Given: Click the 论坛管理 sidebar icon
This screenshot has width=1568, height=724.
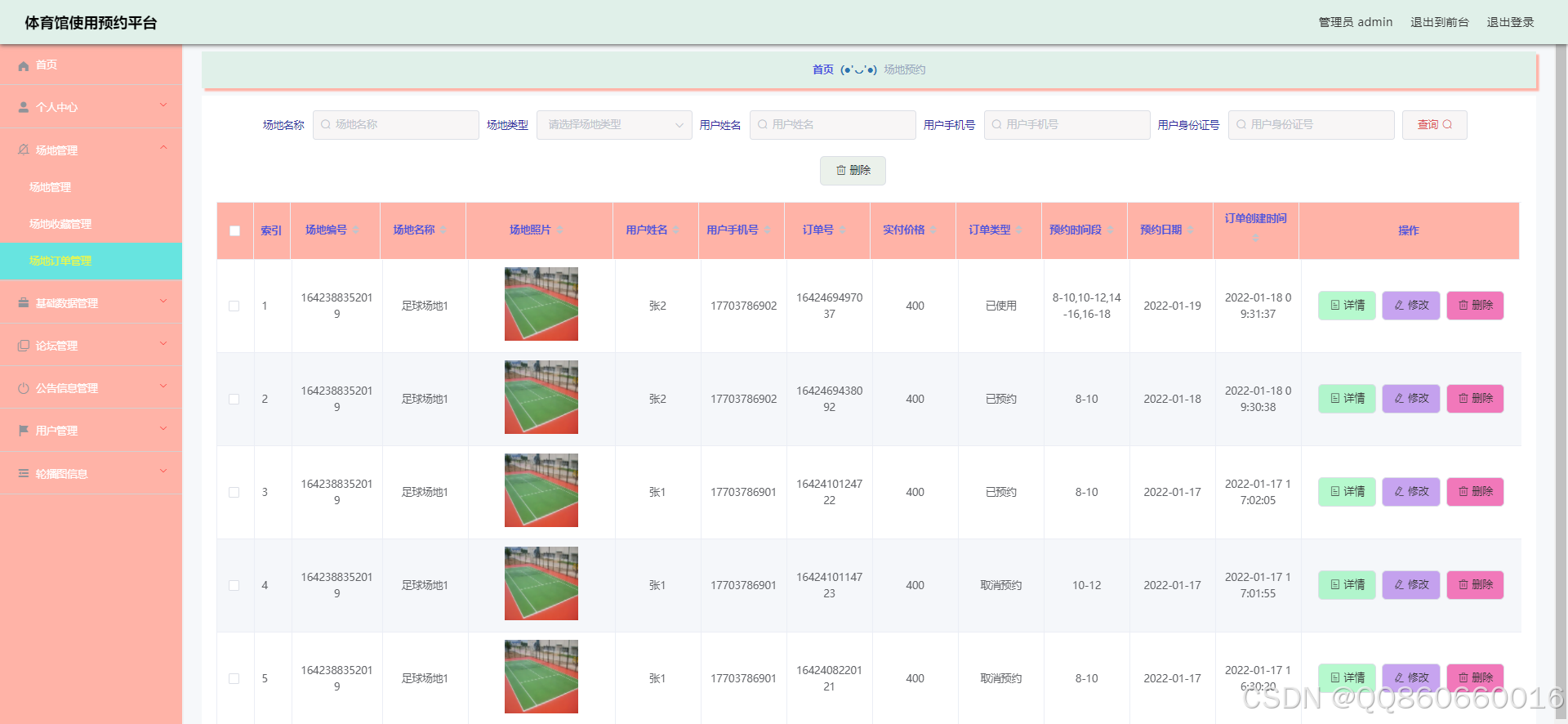Looking at the screenshot, I should [24, 346].
